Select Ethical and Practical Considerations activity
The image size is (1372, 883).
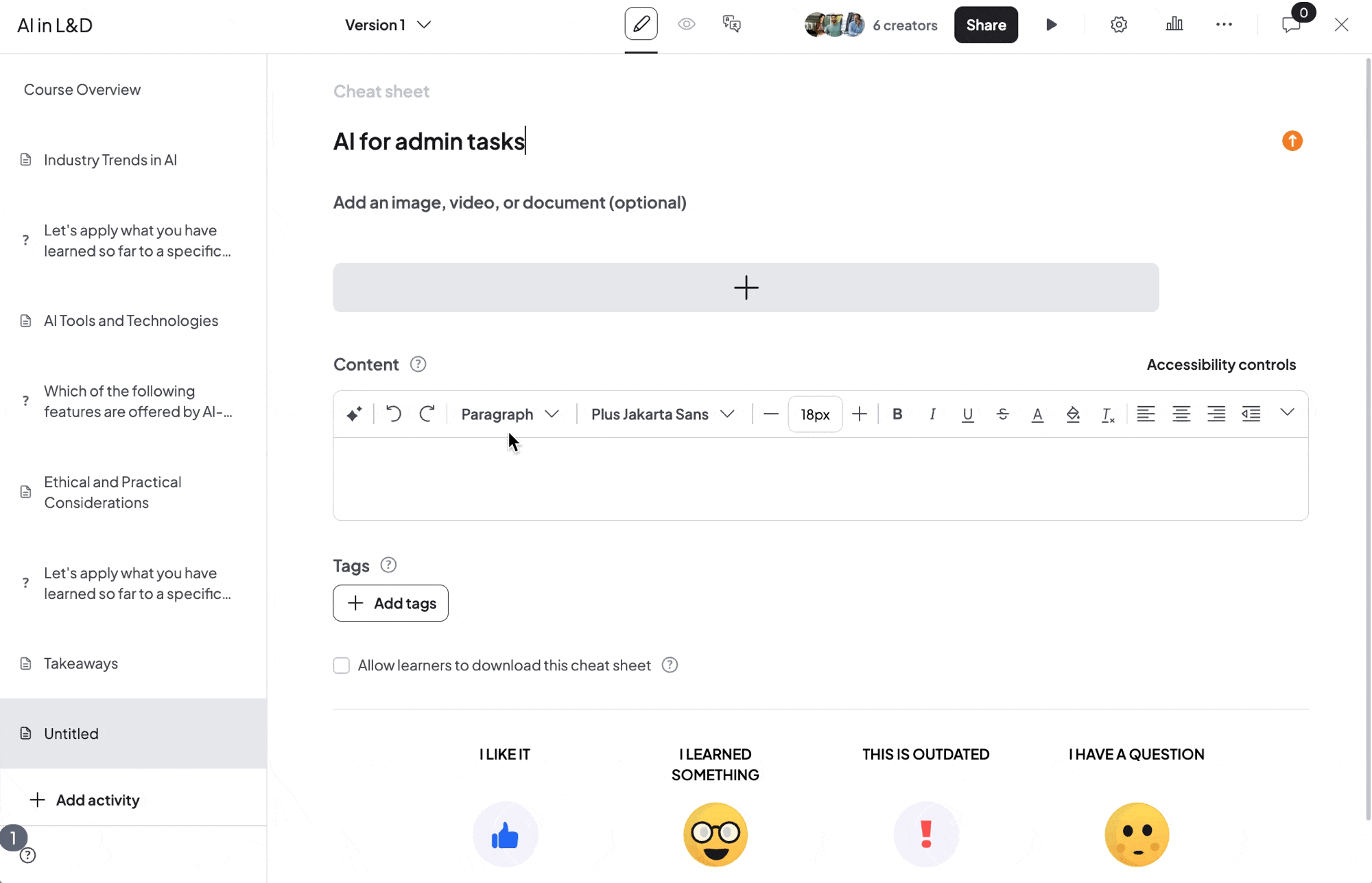(x=133, y=492)
